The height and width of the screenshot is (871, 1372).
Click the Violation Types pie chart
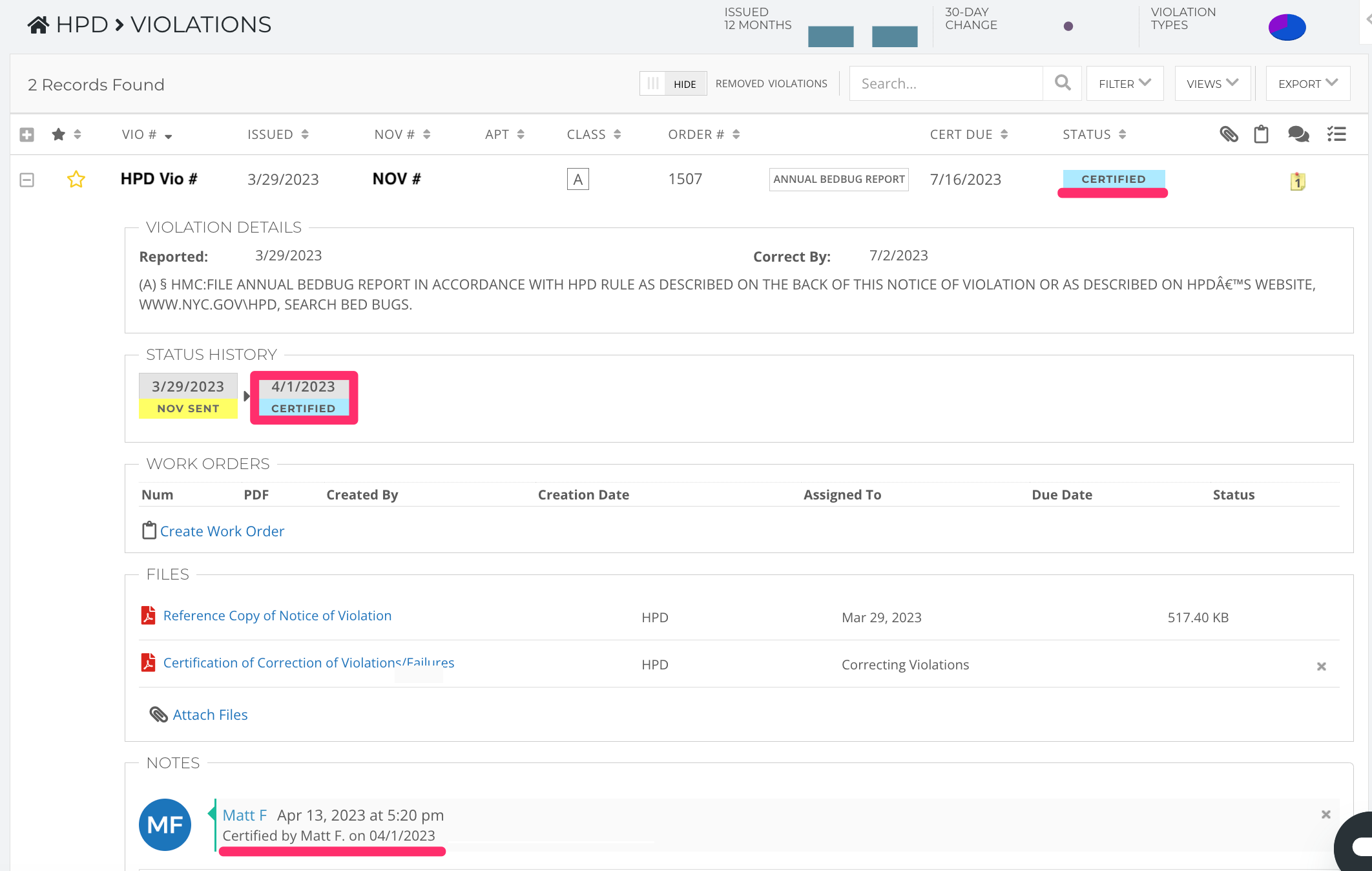(x=1287, y=27)
